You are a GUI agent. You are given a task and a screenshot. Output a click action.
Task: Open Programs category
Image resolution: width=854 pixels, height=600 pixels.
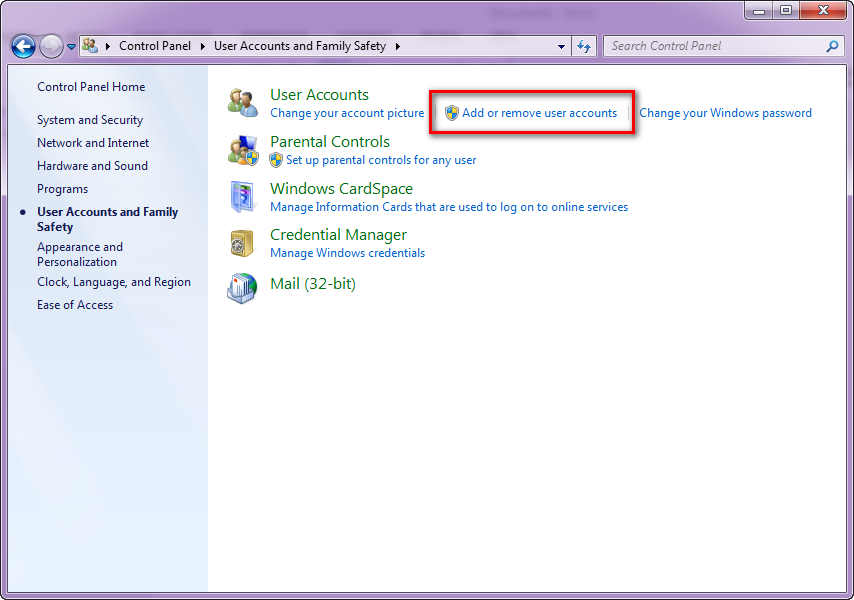62,189
